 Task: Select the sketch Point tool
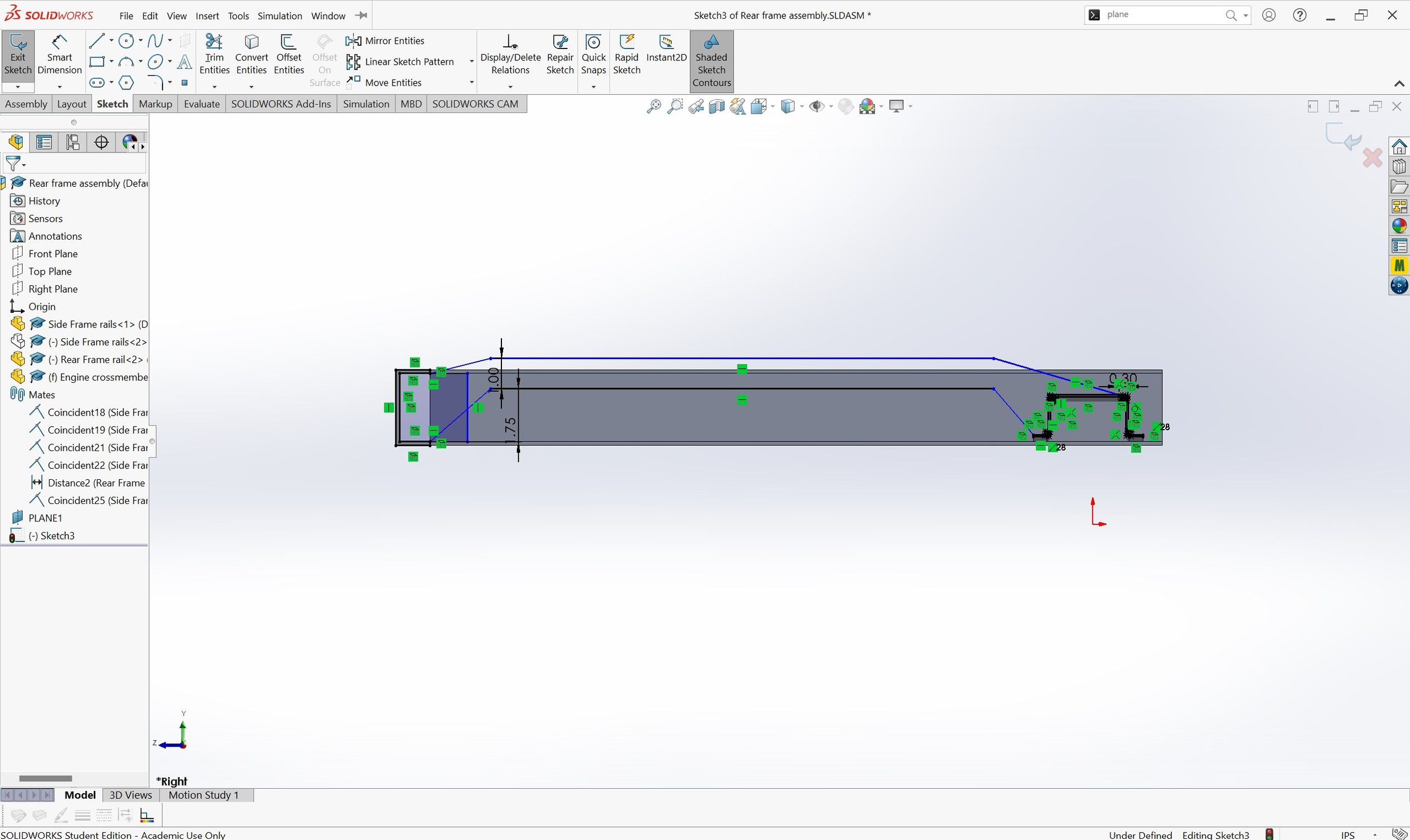click(x=184, y=83)
